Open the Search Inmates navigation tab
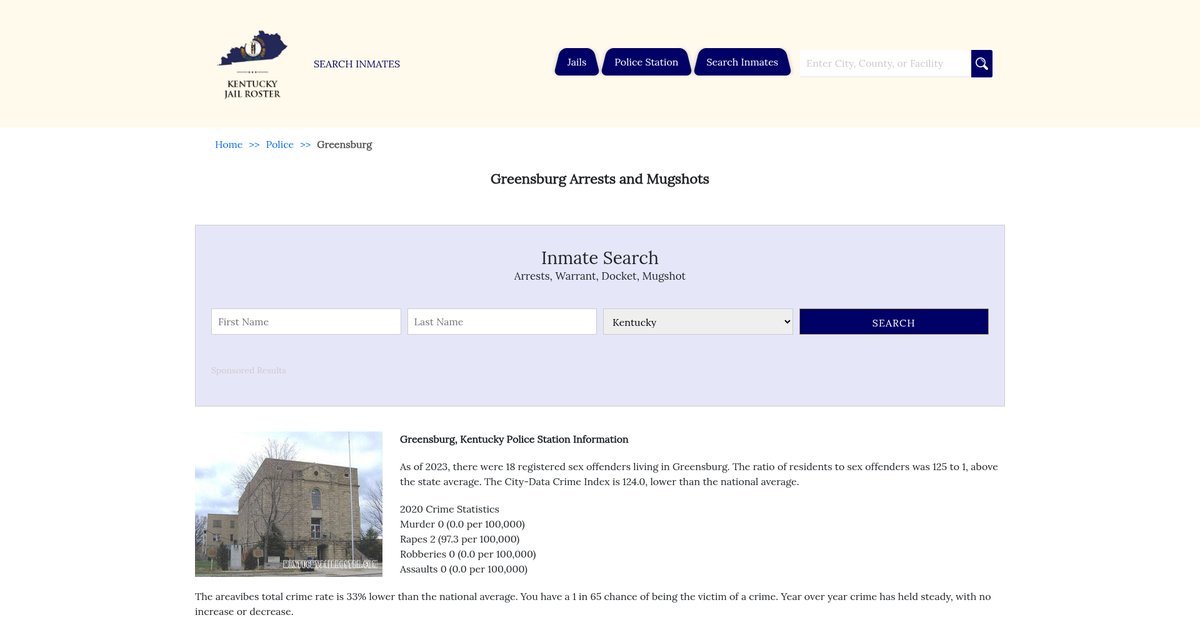 (742, 62)
